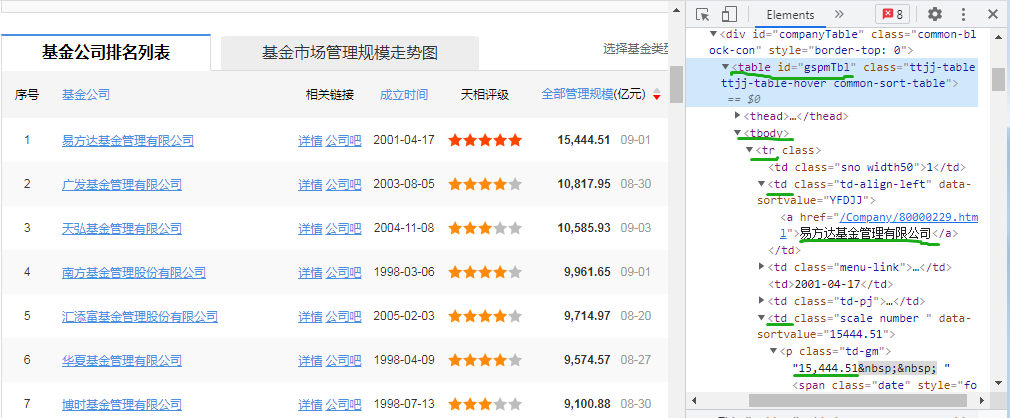Open 广发基金管理有限公司 company link
The width and height of the screenshot is (1010, 418).
coord(122,185)
